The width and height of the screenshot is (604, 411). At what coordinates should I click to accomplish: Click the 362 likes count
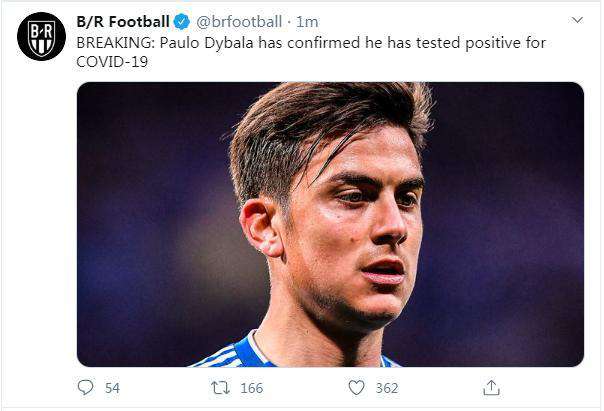coord(386,388)
